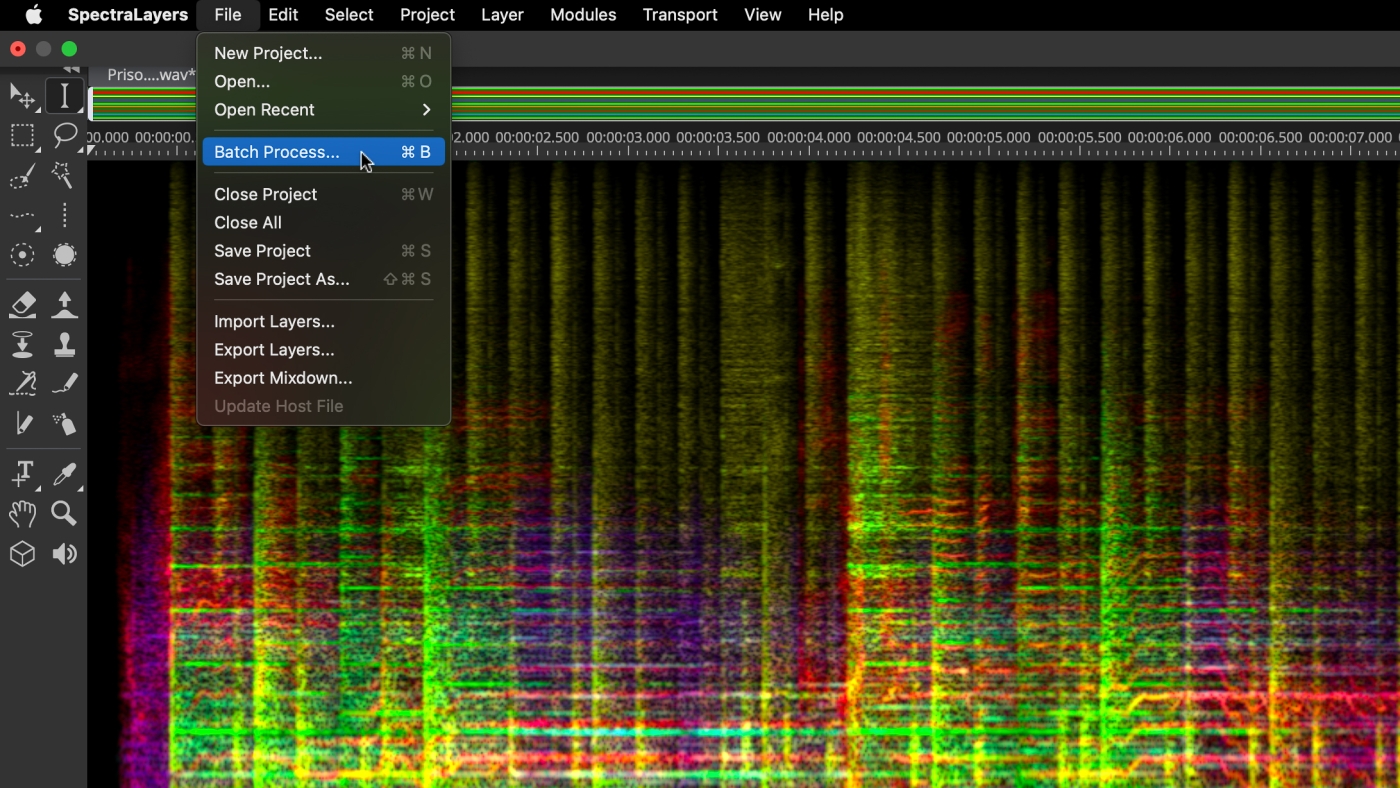1400x788 pixels.
Task: Select the rectangular selection tool
Action: tap(22, 136)
